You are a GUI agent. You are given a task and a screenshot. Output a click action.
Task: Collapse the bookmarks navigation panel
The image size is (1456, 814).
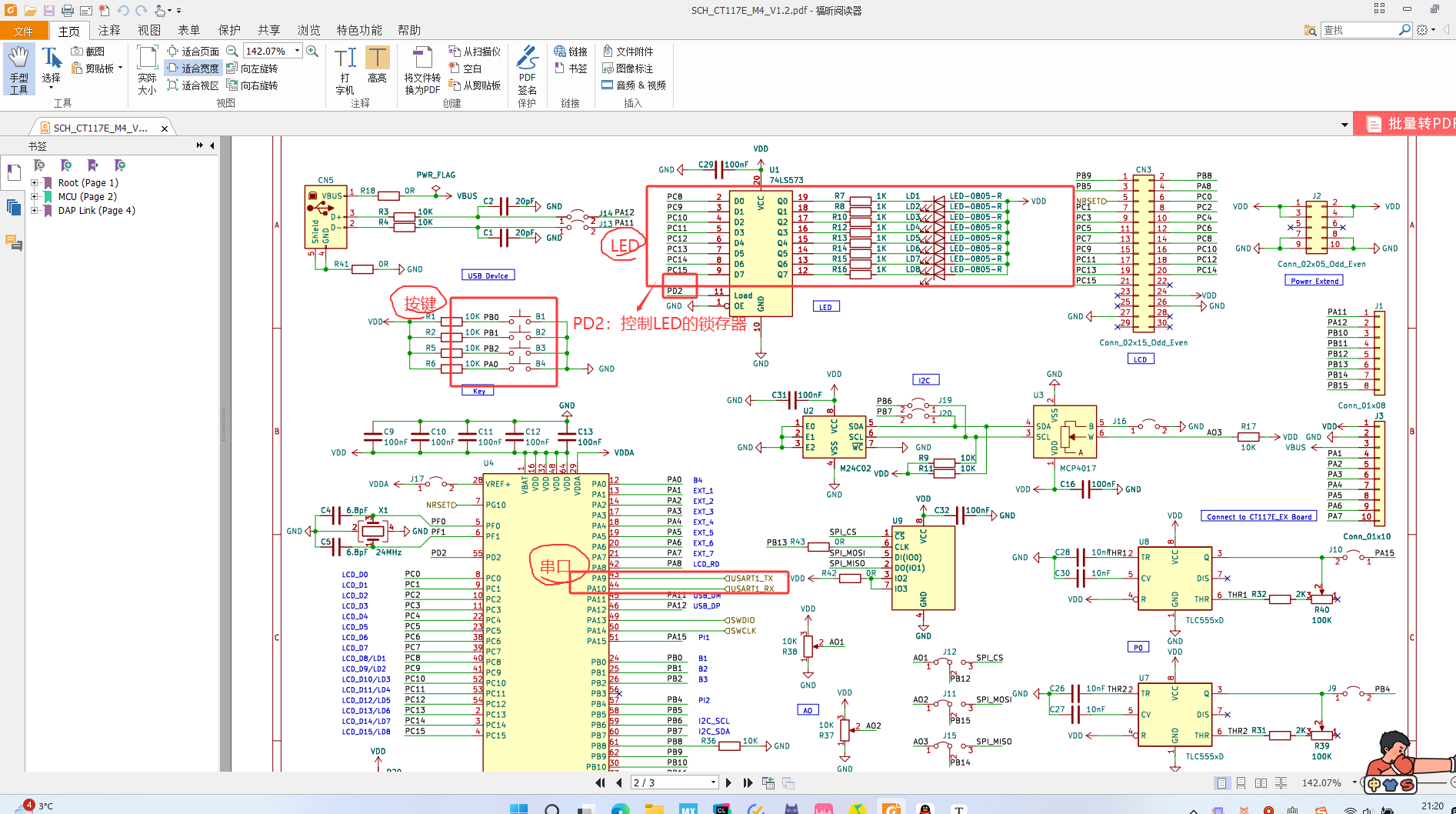click(212, 145)
